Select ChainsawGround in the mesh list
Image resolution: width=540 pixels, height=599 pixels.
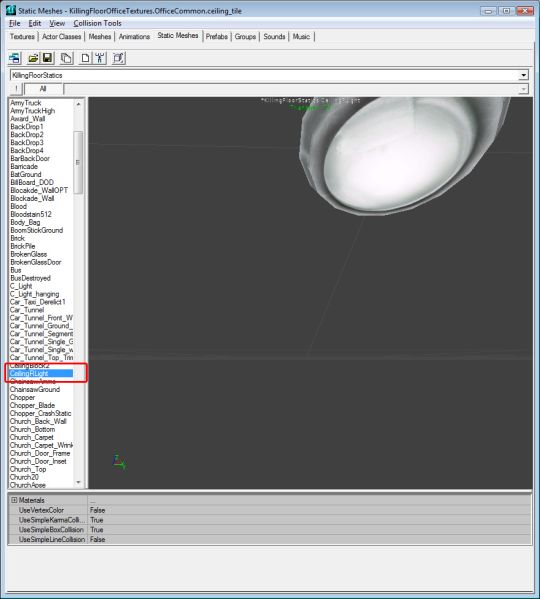point(35,390)
